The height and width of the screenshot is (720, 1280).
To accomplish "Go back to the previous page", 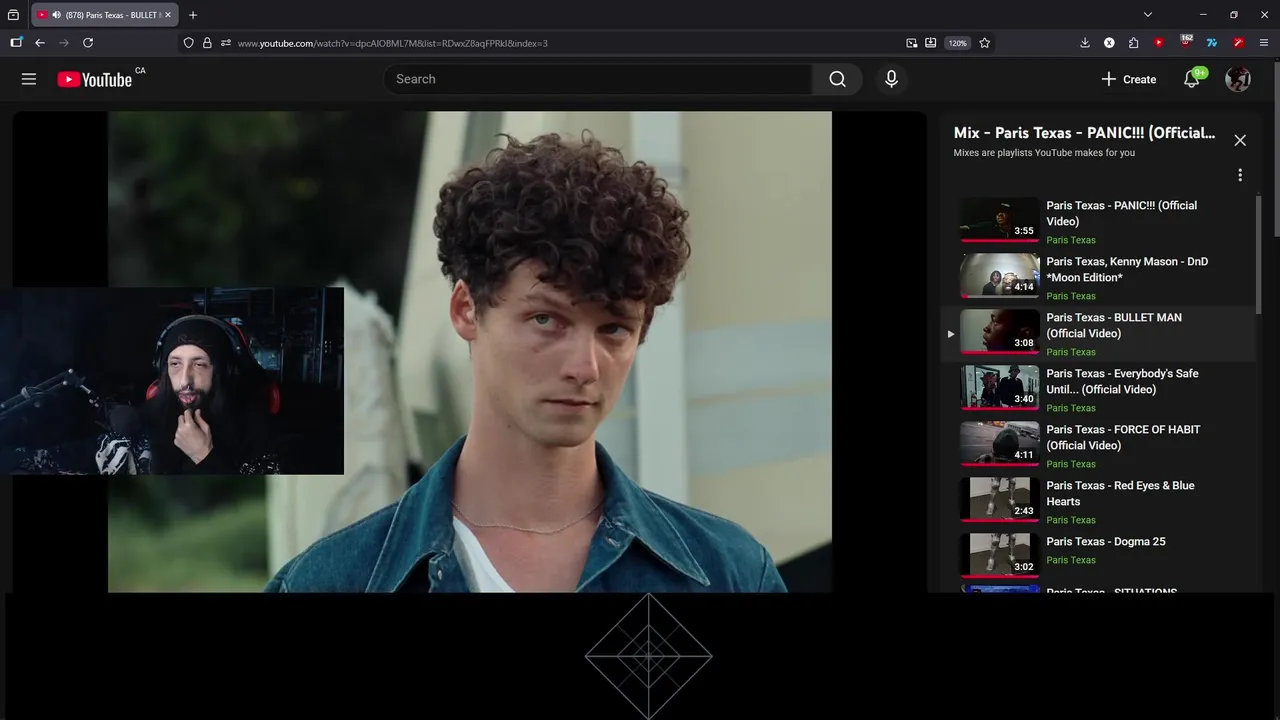I will [40, 43].
